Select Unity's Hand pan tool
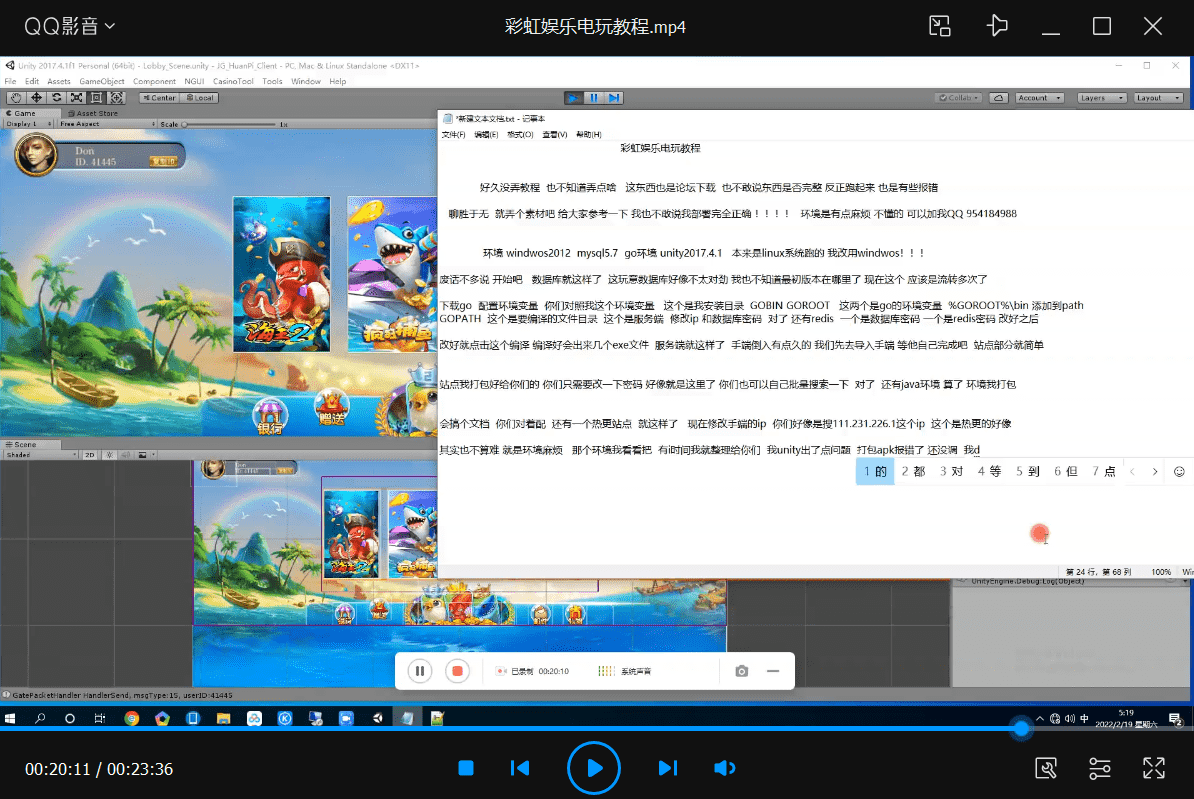The image size is (1194, 799). point(15,97)
